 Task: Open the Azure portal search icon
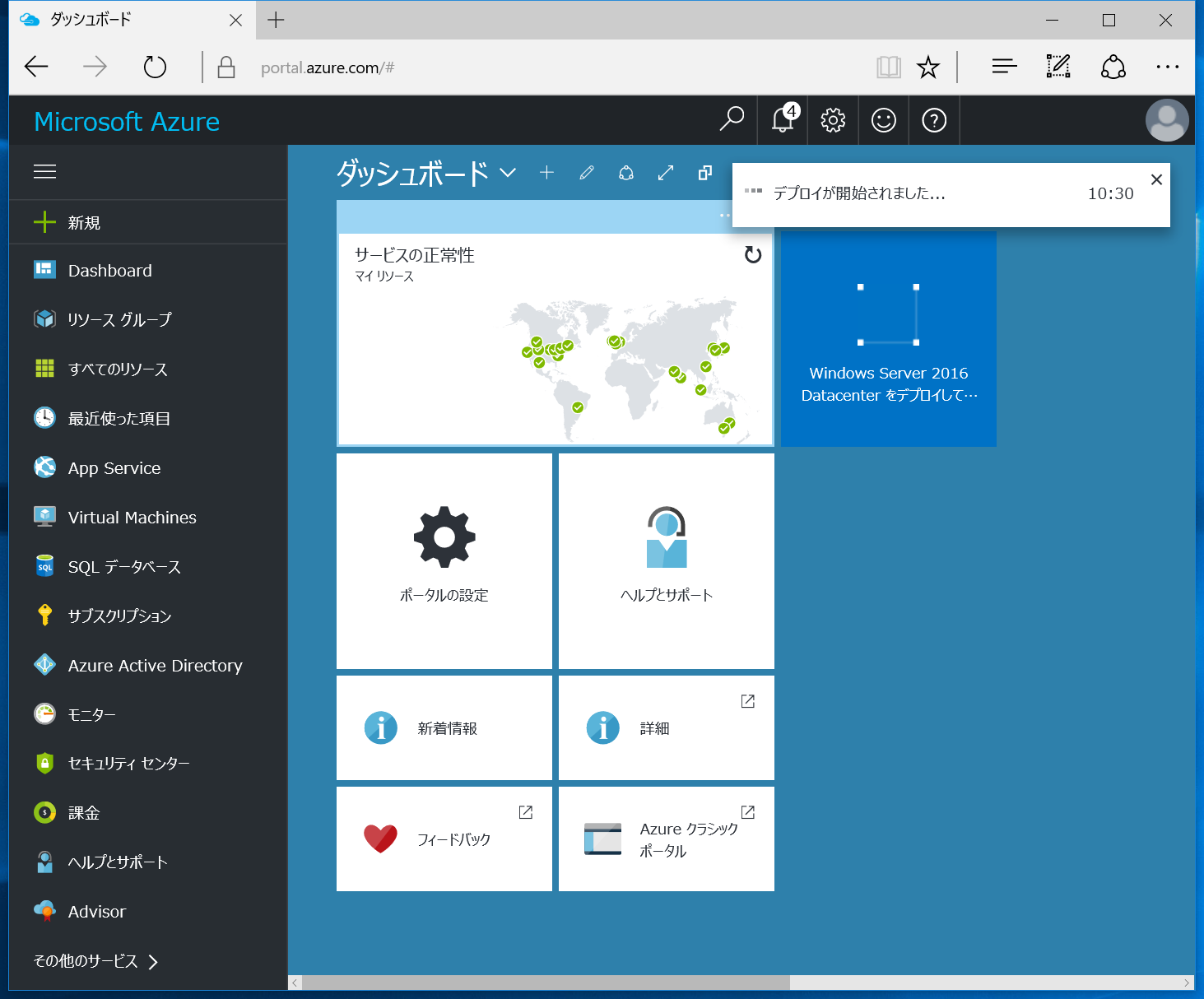coord(732,120)
